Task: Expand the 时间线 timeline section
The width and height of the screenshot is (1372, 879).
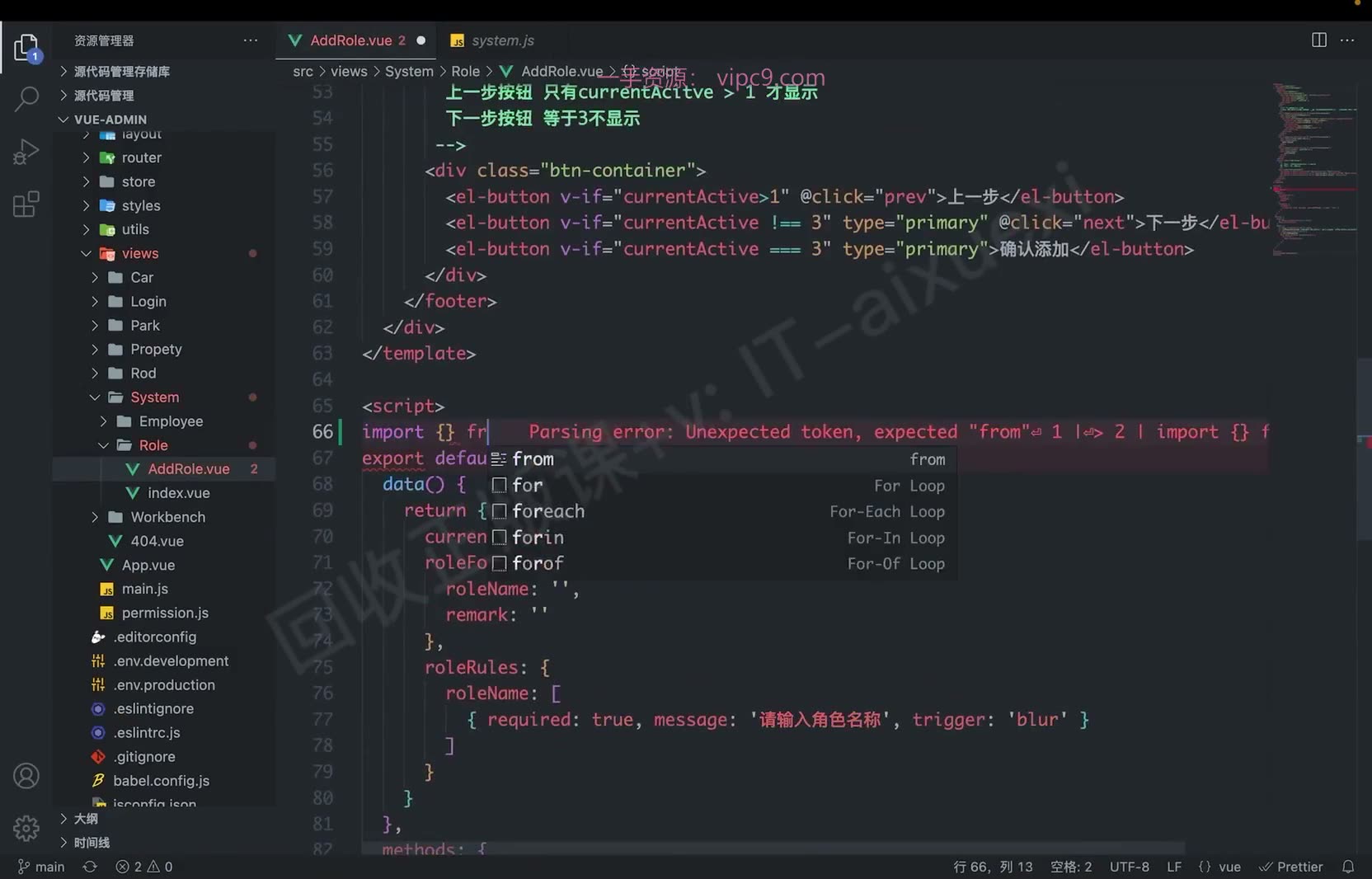Action: pyautogui.click(x=92, y=843)
